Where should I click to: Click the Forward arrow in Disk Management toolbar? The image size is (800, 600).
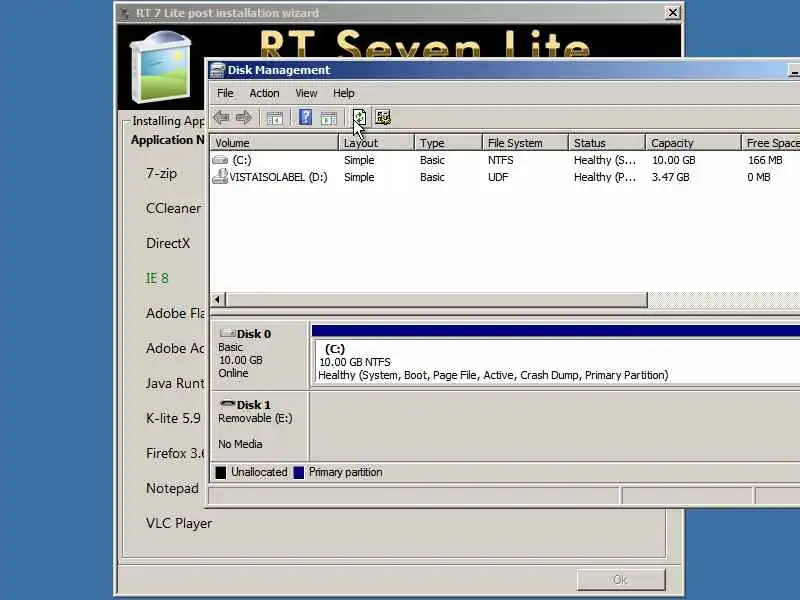pyautogui.click(x=244, y=118)
